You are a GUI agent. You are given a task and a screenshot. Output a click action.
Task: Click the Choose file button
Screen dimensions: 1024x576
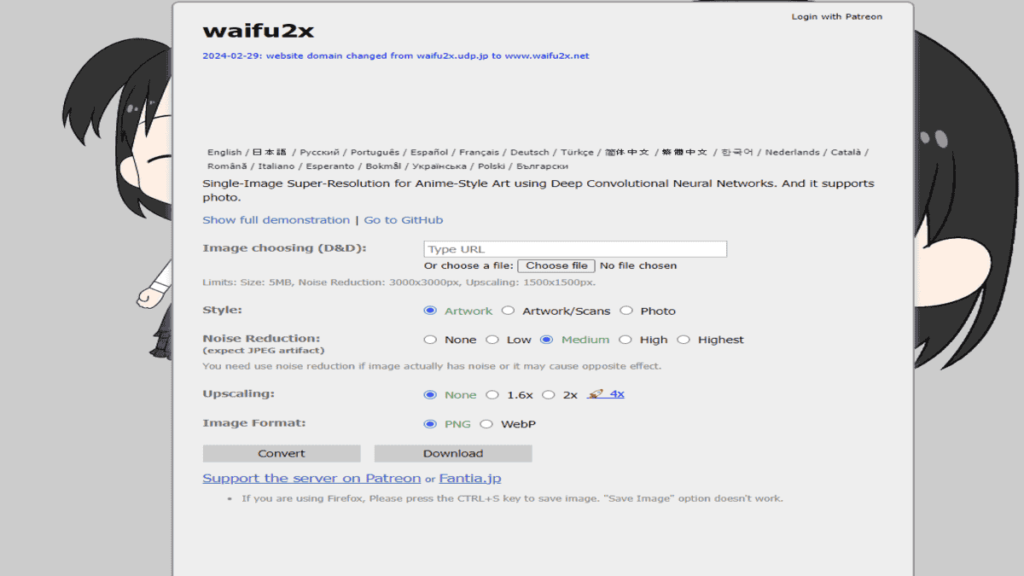(x=556, y=266)
